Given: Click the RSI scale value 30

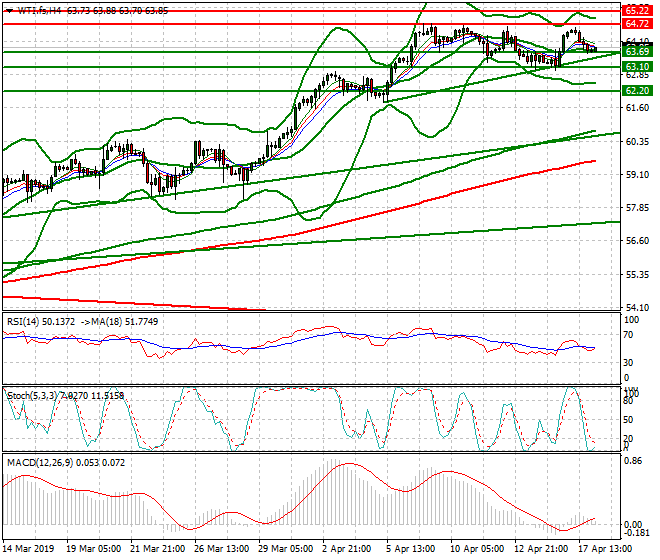Looking at the screenshot, I should [x=628, y=363].
